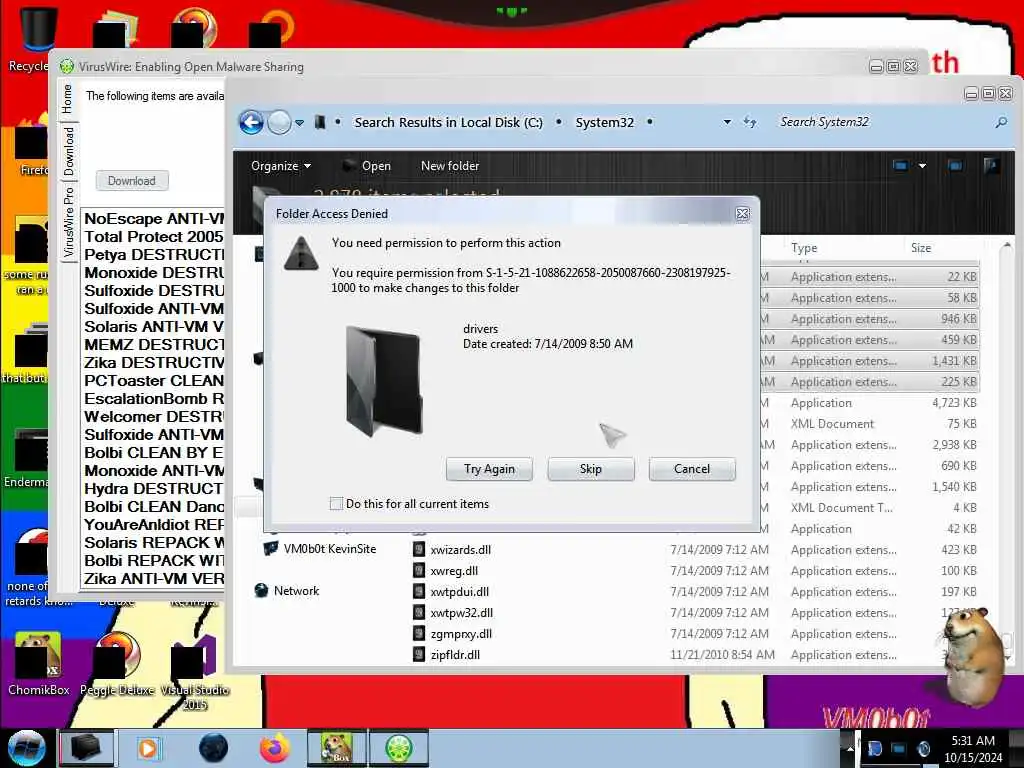Open the Windows Start orb
The height and width of the screenshot is (768, 1024).
27,748
